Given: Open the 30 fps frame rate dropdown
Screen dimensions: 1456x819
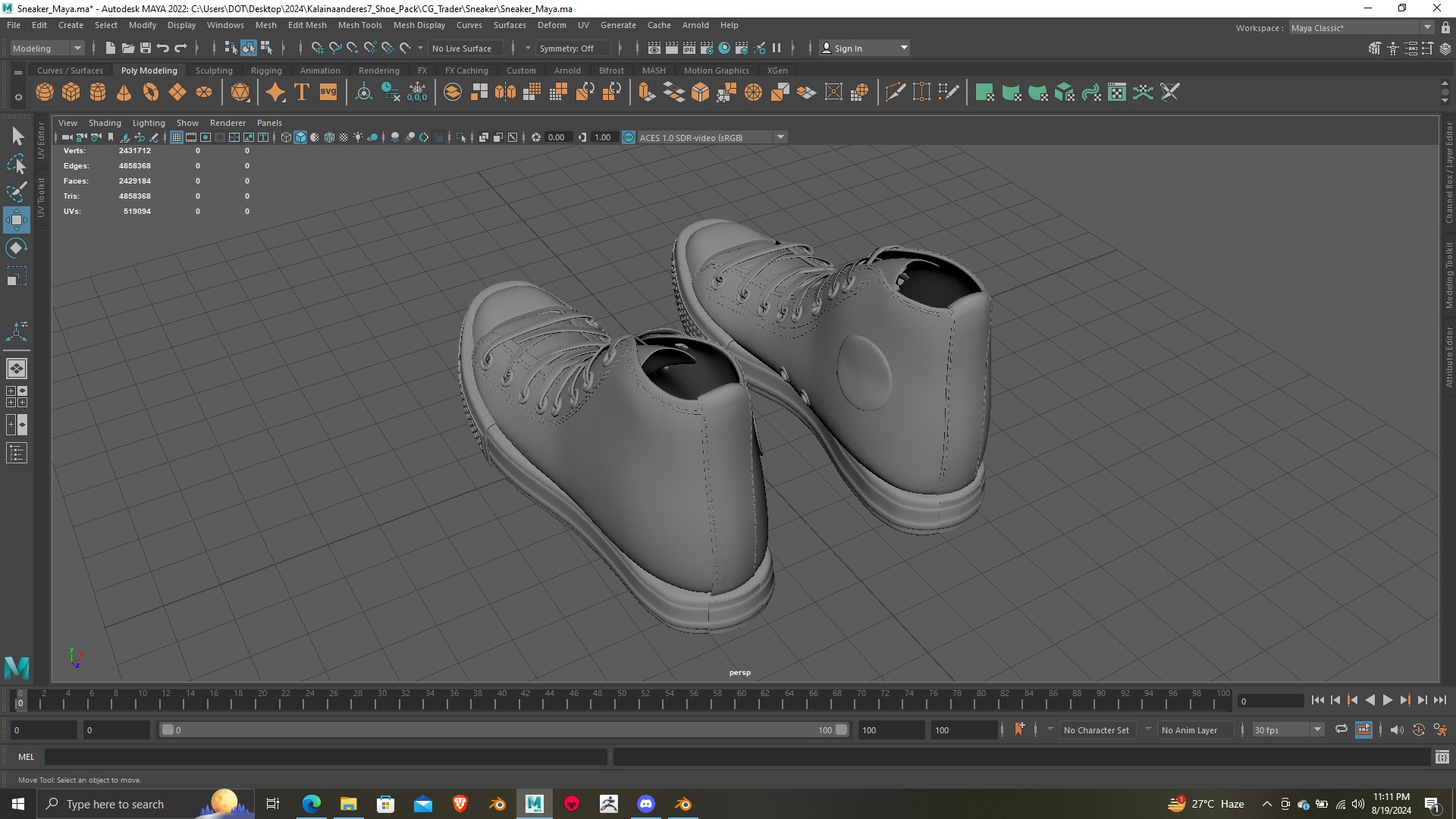Looking at the screenshot, I should click(1288, 730).
